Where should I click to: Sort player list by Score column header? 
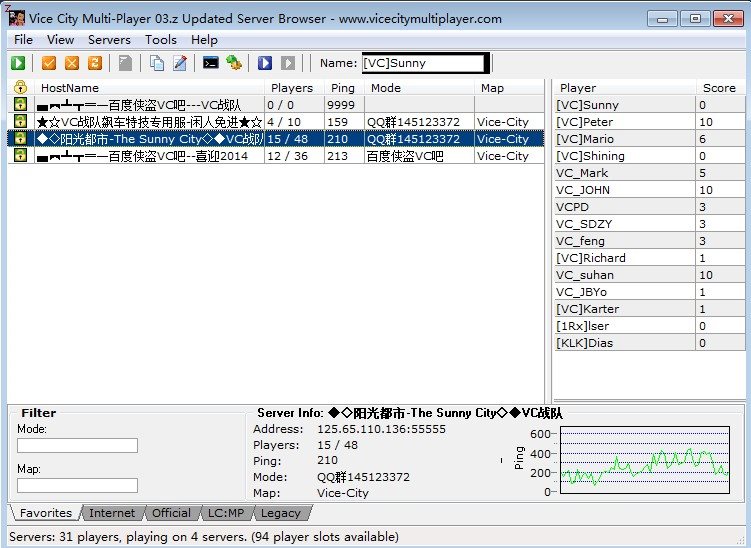[720, 88]
